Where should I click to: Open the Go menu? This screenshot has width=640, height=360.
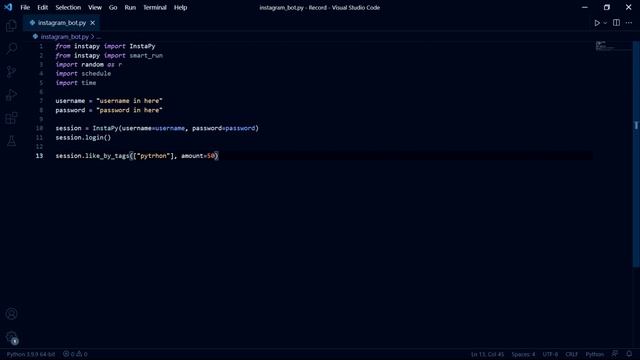pyautogui.click(x=113, y=7)
